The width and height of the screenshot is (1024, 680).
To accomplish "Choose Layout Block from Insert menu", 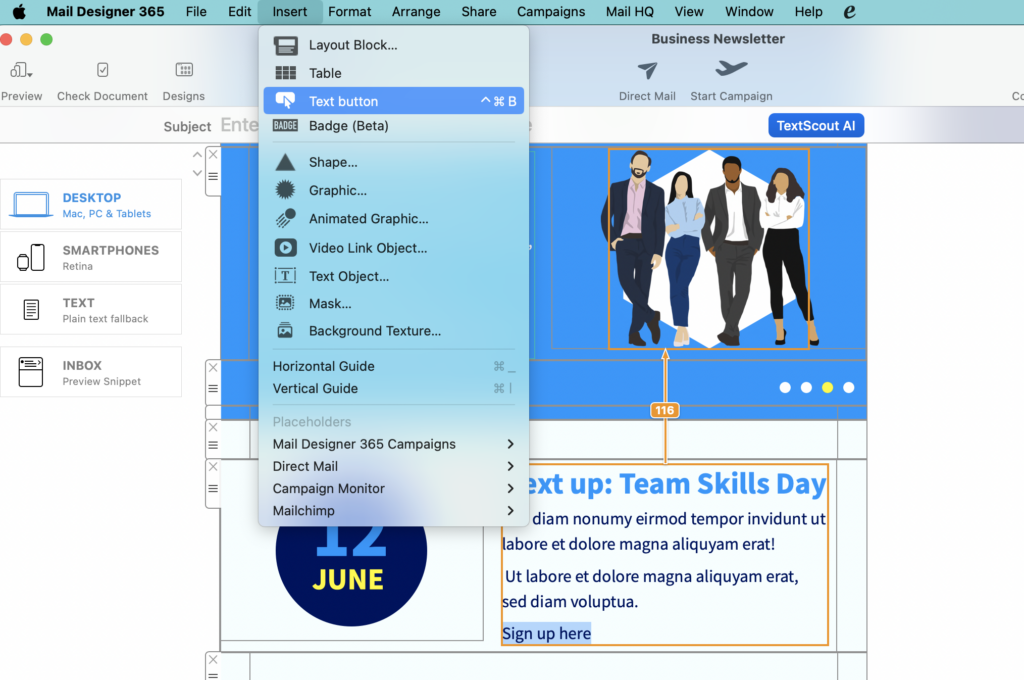I will pyautogui.click(x=394, y=45).
